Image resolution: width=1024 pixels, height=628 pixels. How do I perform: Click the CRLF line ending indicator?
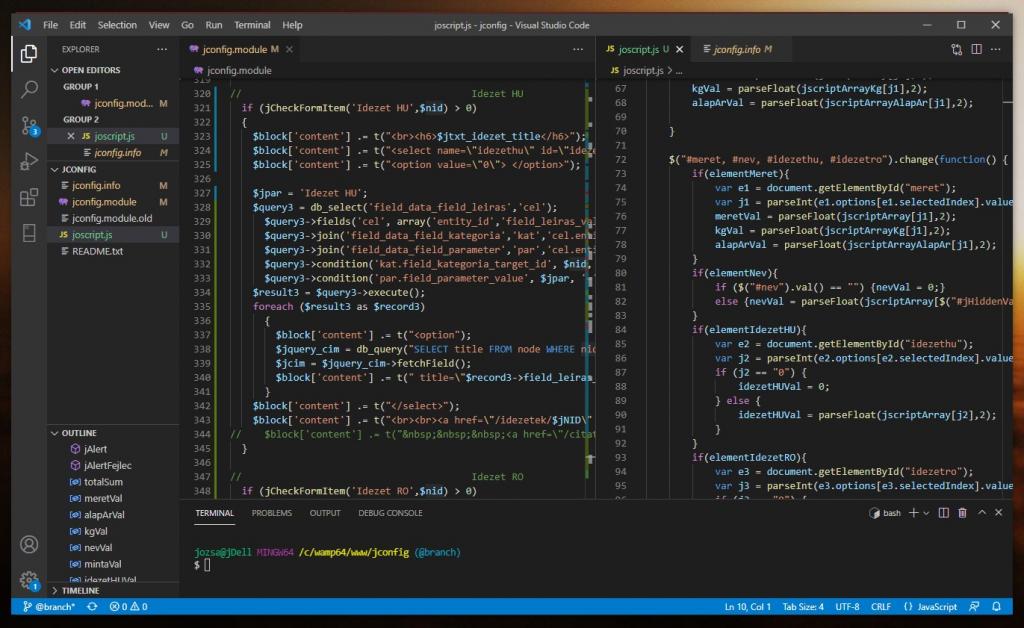[x=880, y=607]
